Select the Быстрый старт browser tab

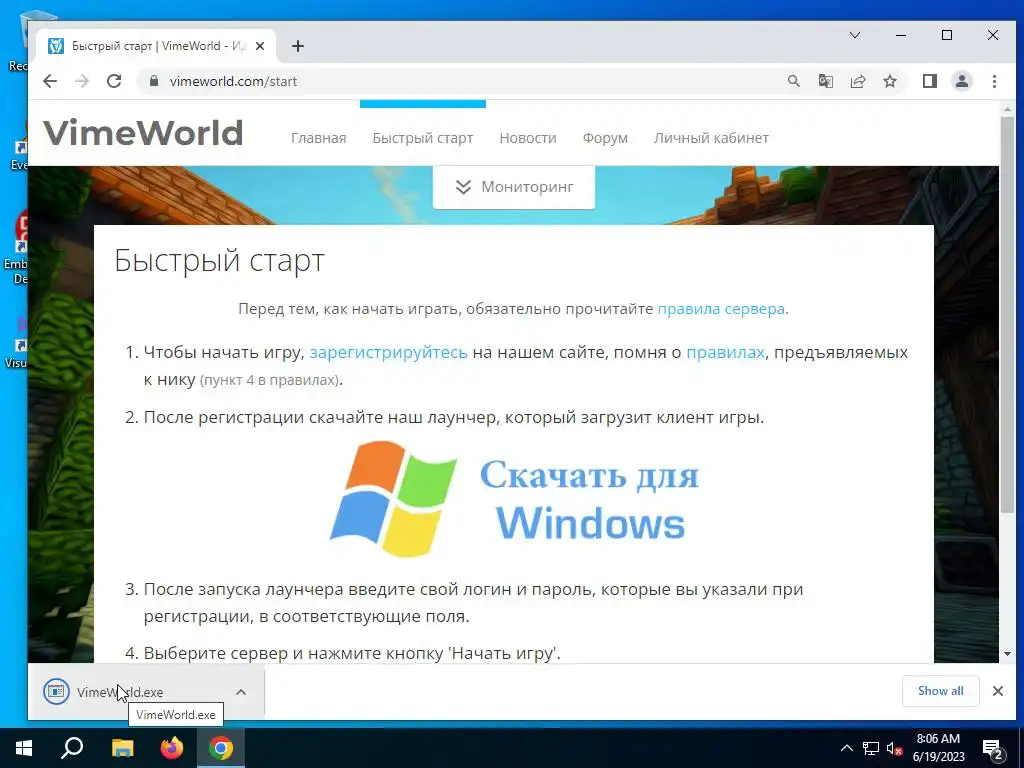click(x=157, y=46)
